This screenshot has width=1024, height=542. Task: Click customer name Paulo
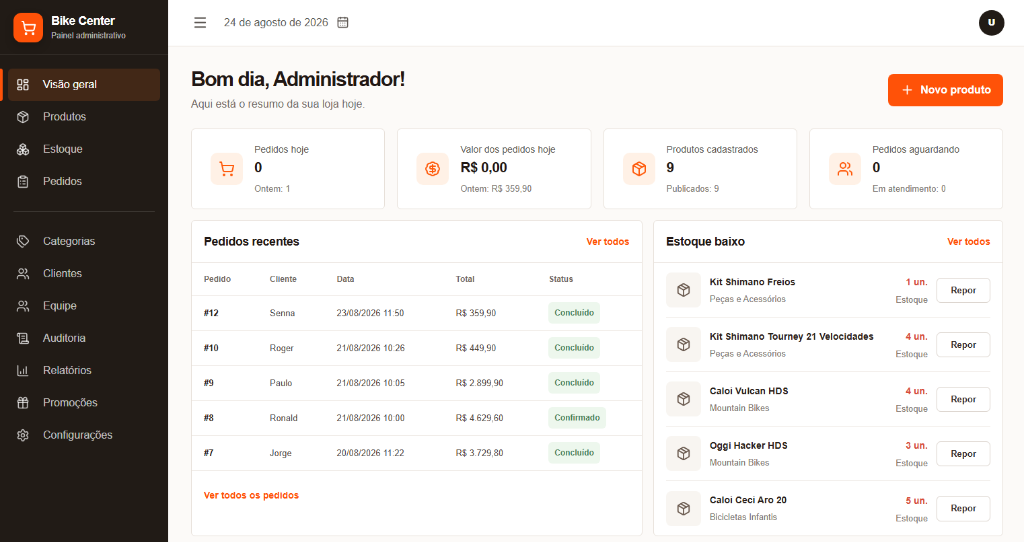281,383
